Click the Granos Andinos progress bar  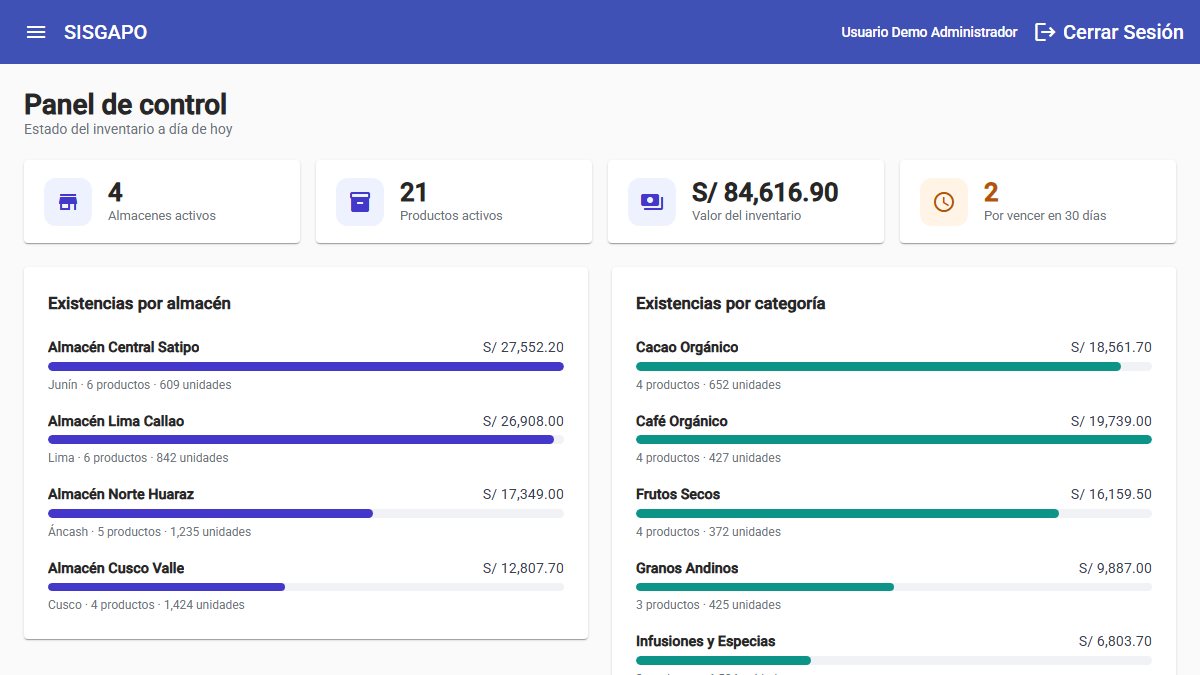click(x=894, y=587)
